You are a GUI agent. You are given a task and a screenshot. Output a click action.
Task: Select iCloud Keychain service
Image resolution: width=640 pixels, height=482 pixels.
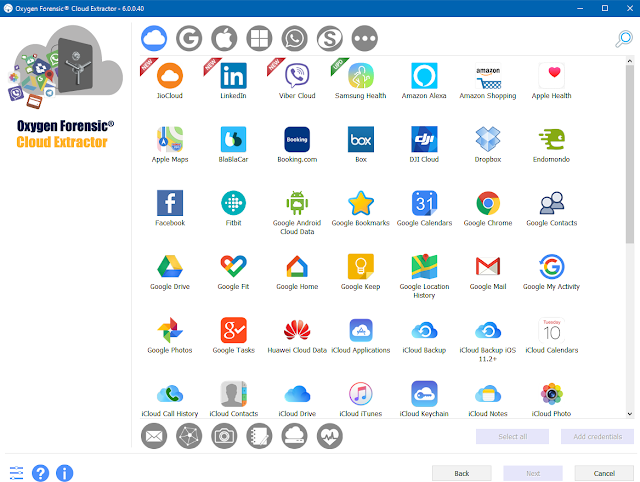[424, 399]
